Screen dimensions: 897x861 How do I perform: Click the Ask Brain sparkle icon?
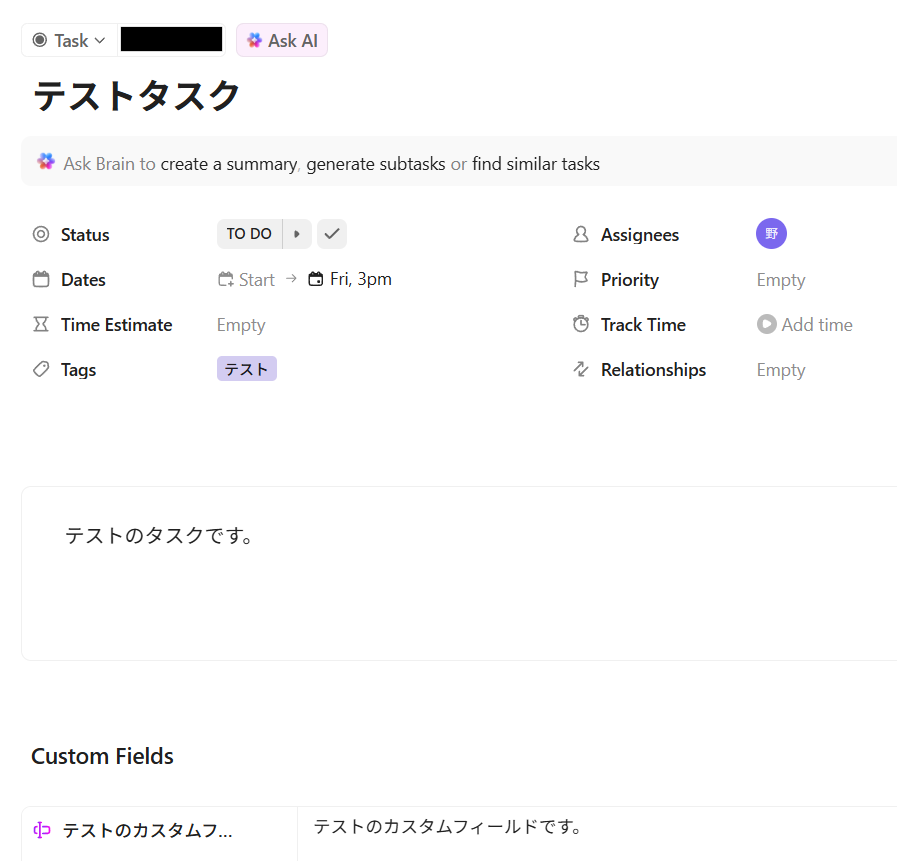click(x=46, y=162)
